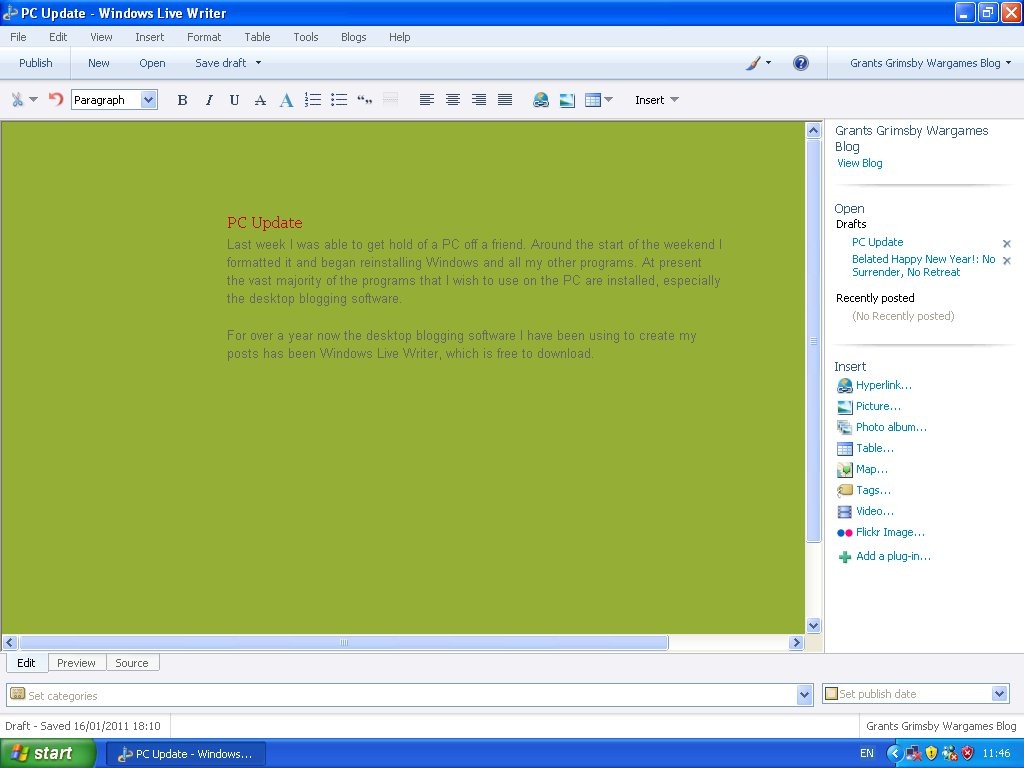Screen dimensions: 1024x768
Task: Apply Strikethrough formatting icon
Action: click(x=260, y=100)
